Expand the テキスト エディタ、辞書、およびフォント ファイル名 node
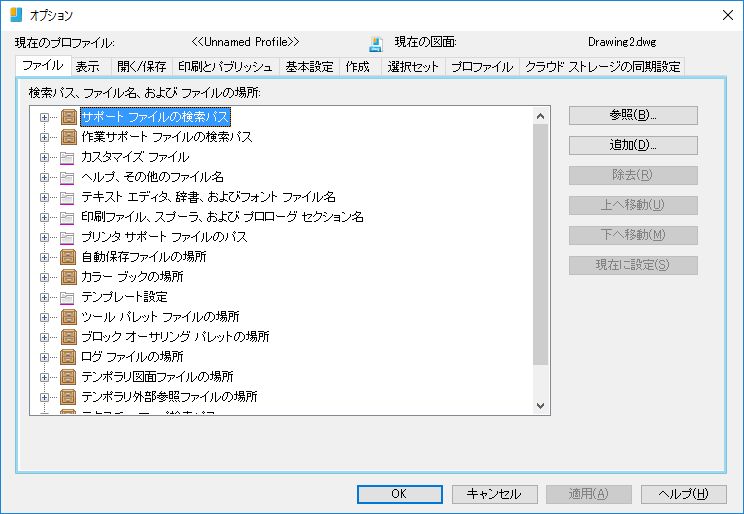This screenshot has height=514, width=744. 44,197
